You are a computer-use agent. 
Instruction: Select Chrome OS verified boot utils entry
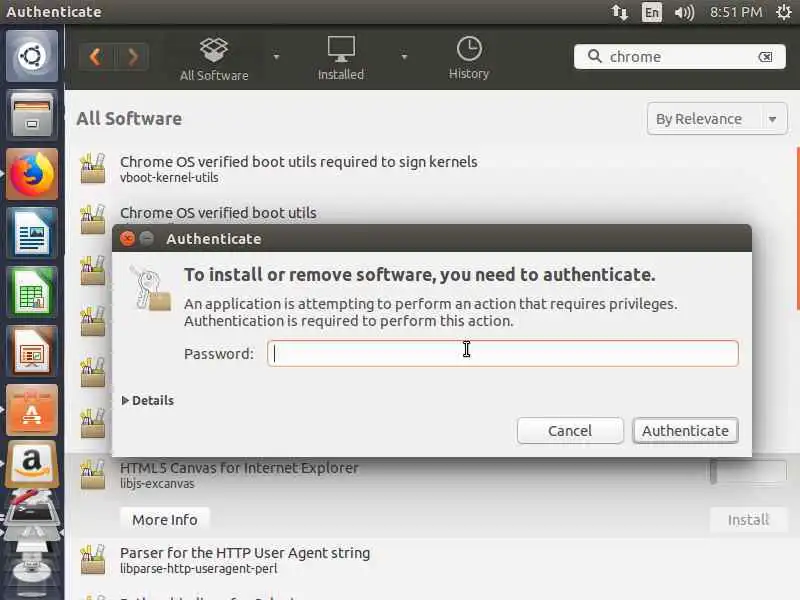[x=218, y=213]
